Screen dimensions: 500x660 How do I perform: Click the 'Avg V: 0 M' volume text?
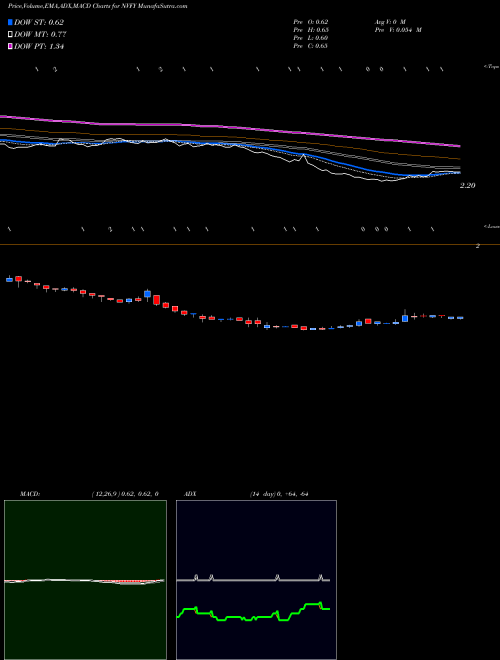click(x=390, y=22)
